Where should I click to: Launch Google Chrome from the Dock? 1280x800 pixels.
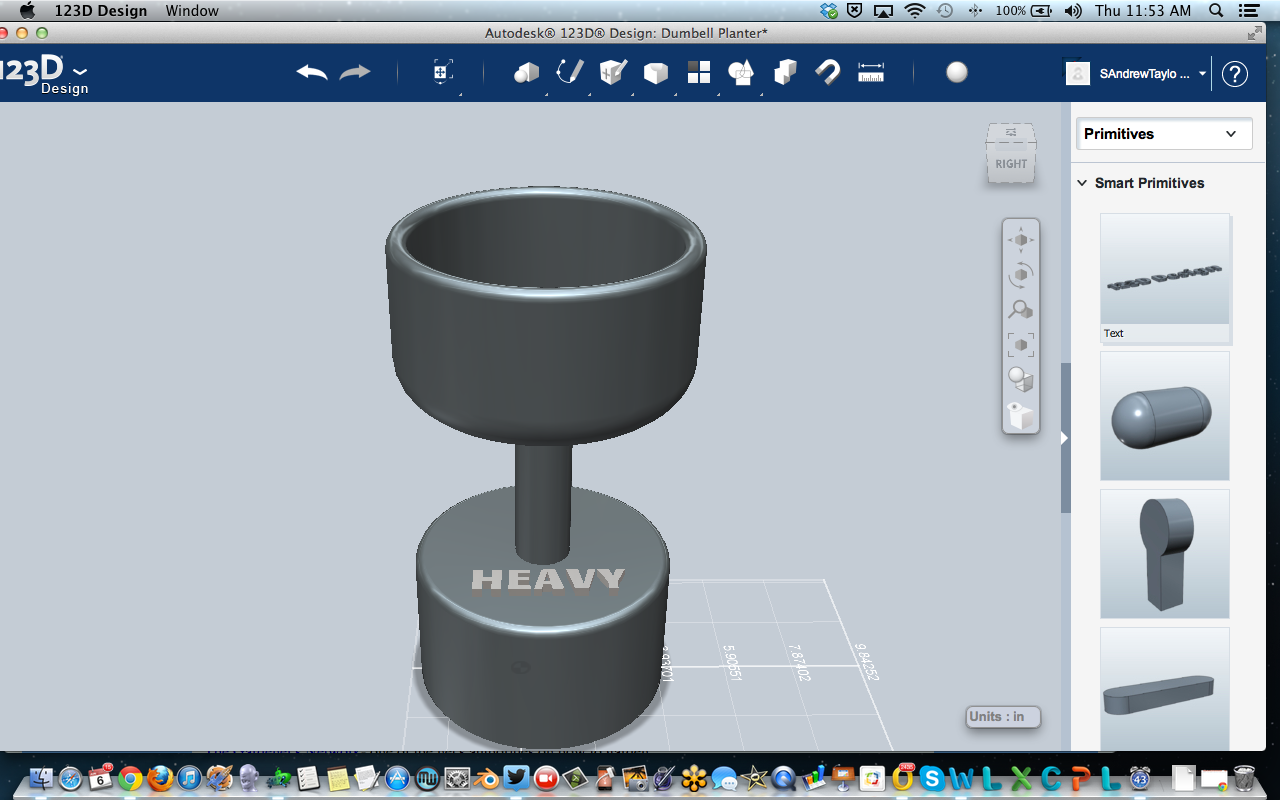point(130,777)
